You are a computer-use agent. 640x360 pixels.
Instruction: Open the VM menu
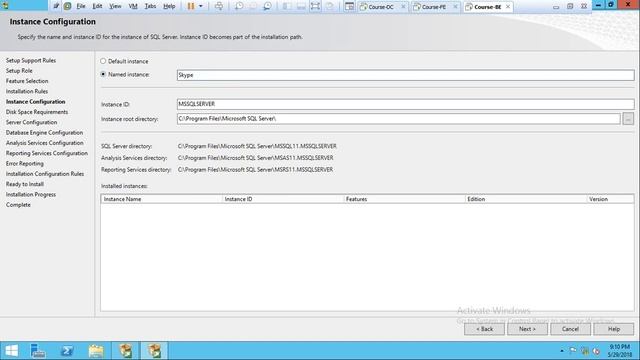pos(133,6)
